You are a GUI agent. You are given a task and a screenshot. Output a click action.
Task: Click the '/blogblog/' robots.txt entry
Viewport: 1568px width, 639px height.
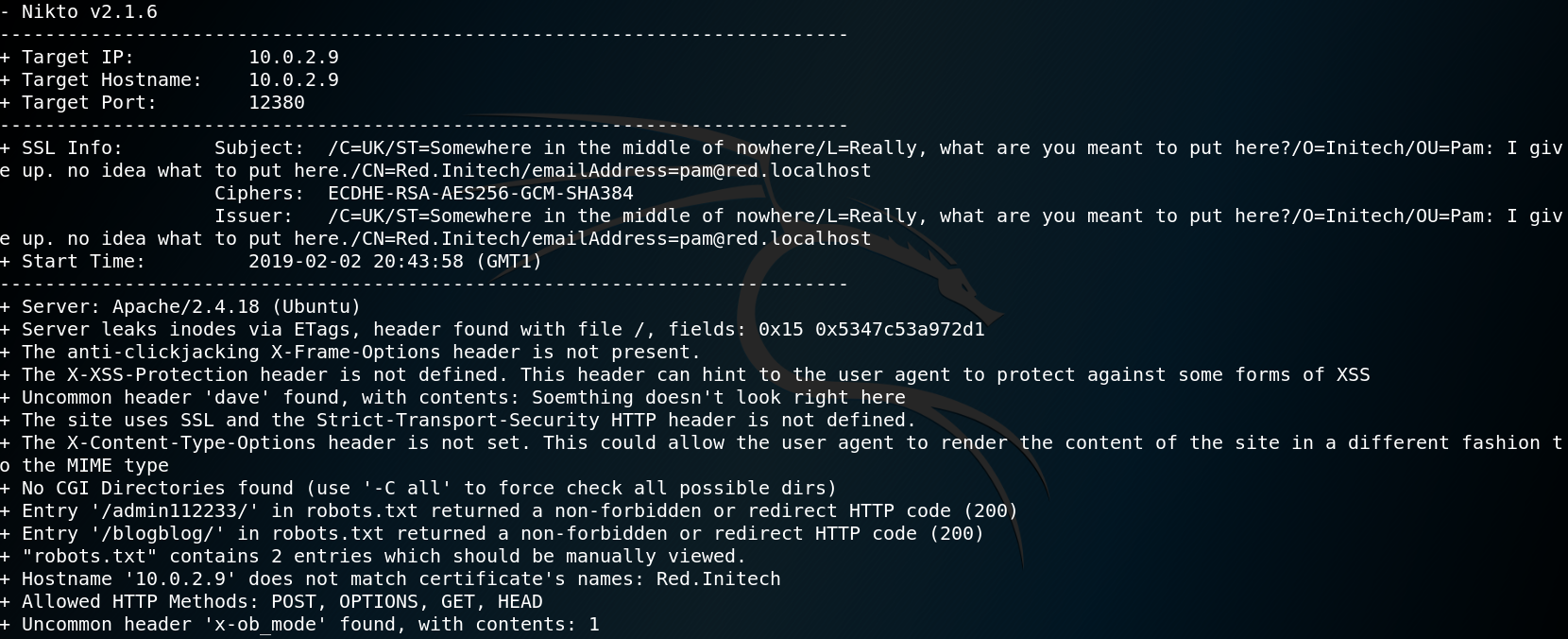tap(492, 534)
